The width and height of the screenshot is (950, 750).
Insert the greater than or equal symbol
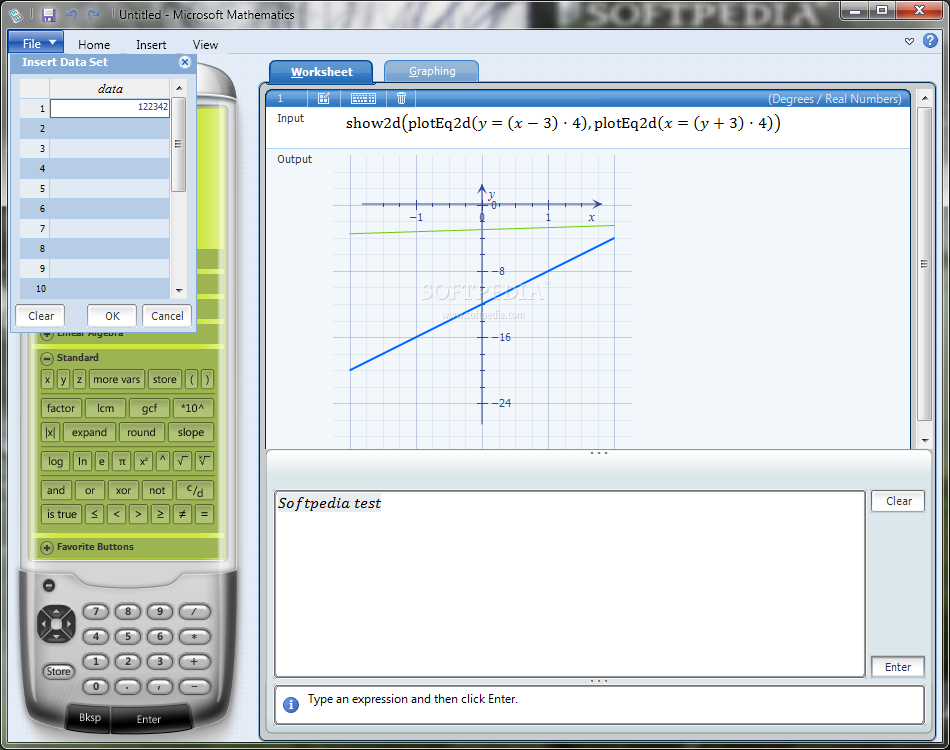click(160, 514)
